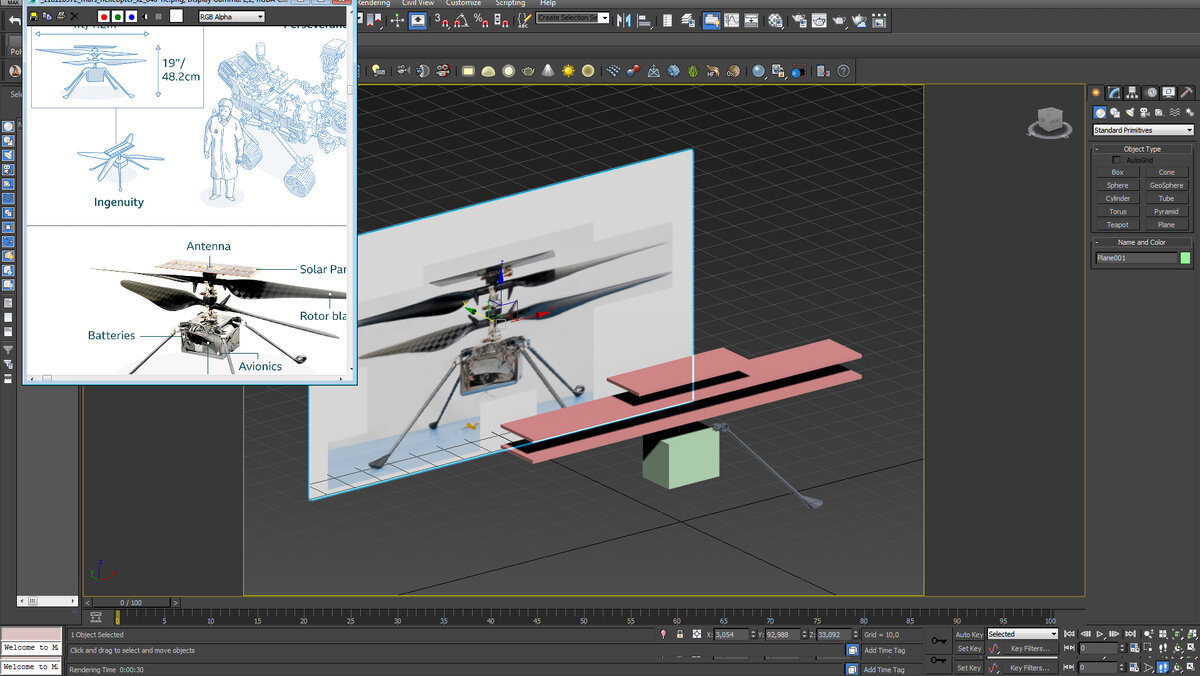Open the Help menu
Image resolution: width=1200 pixels, height=676 pixels.
(x=547, y=3)
